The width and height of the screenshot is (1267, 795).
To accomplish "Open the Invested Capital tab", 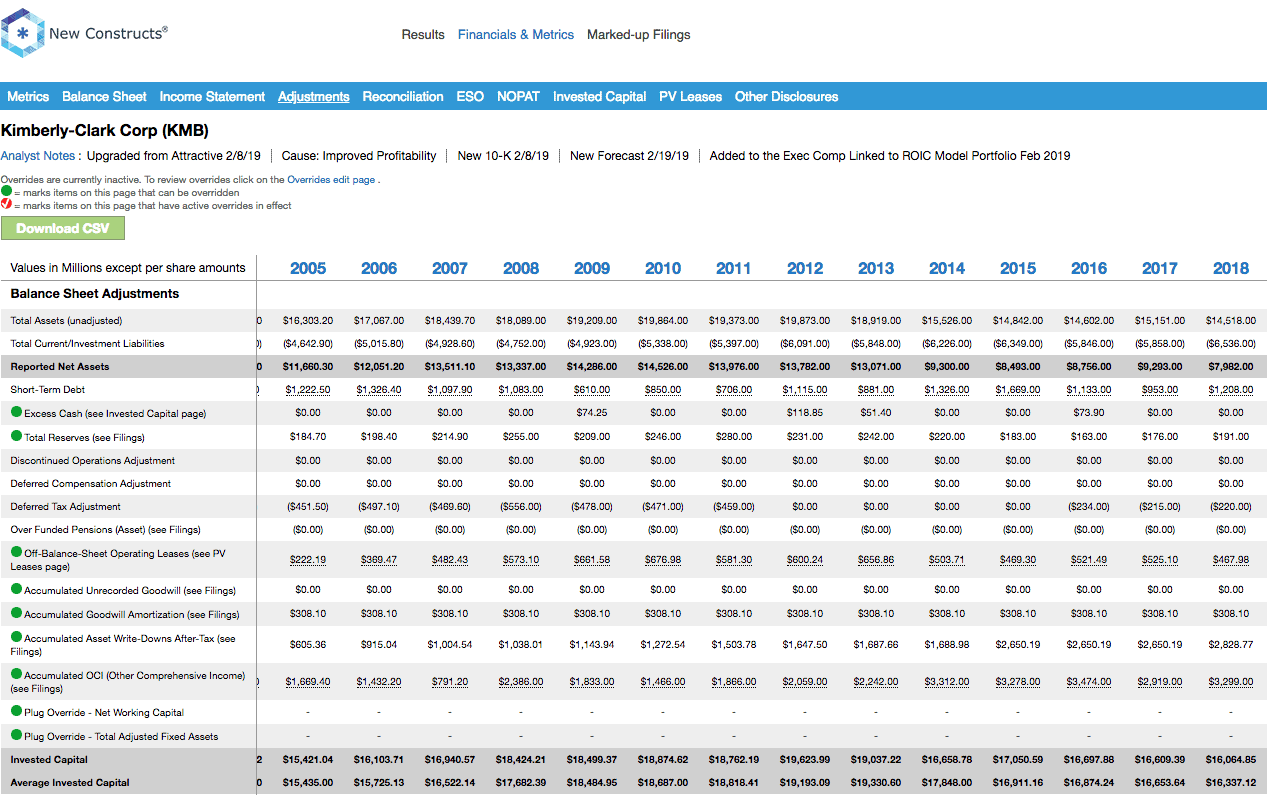I will [x=599, y=97].
